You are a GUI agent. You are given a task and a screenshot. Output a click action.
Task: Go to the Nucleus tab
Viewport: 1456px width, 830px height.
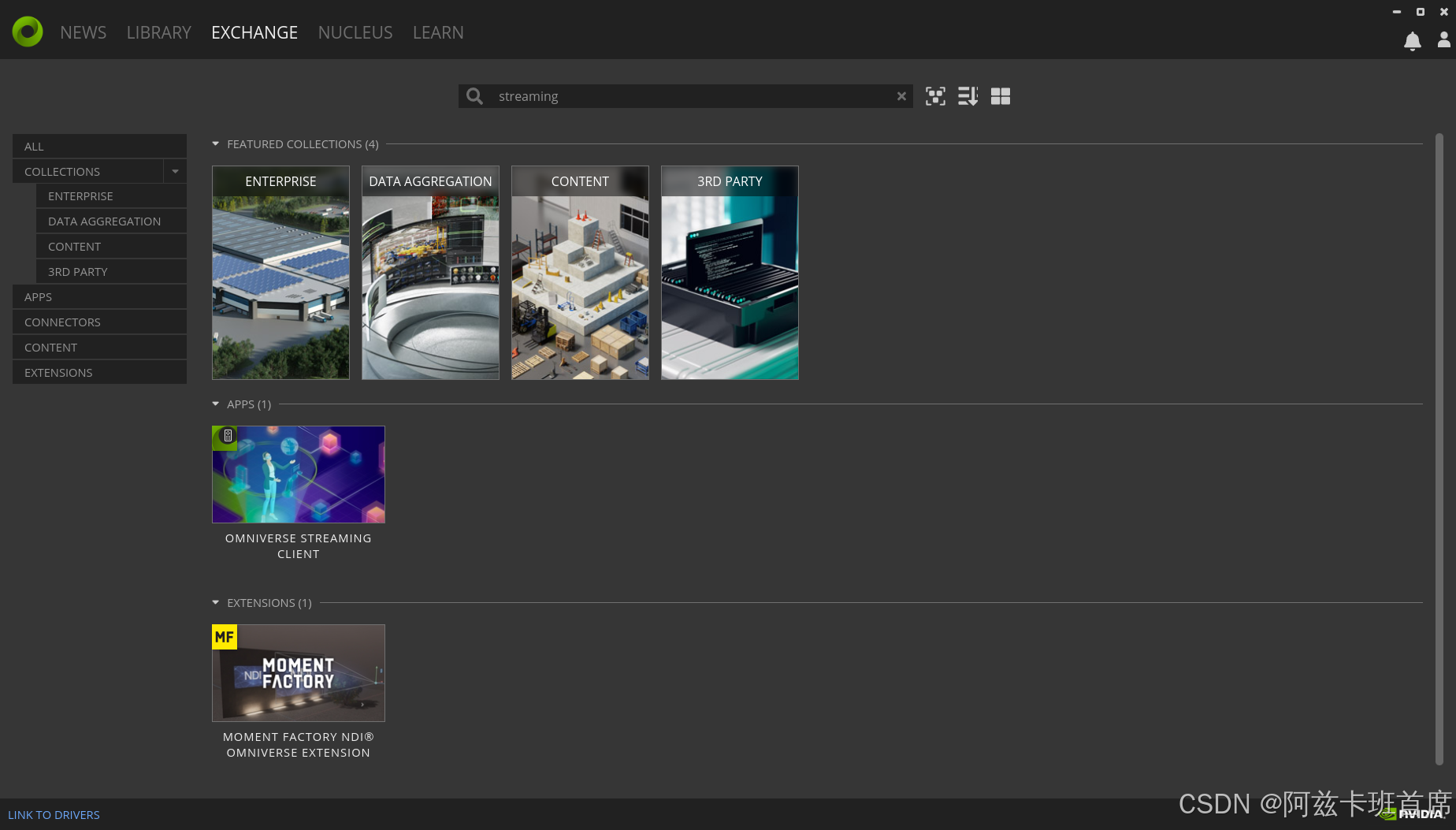(x=355, y=32)
